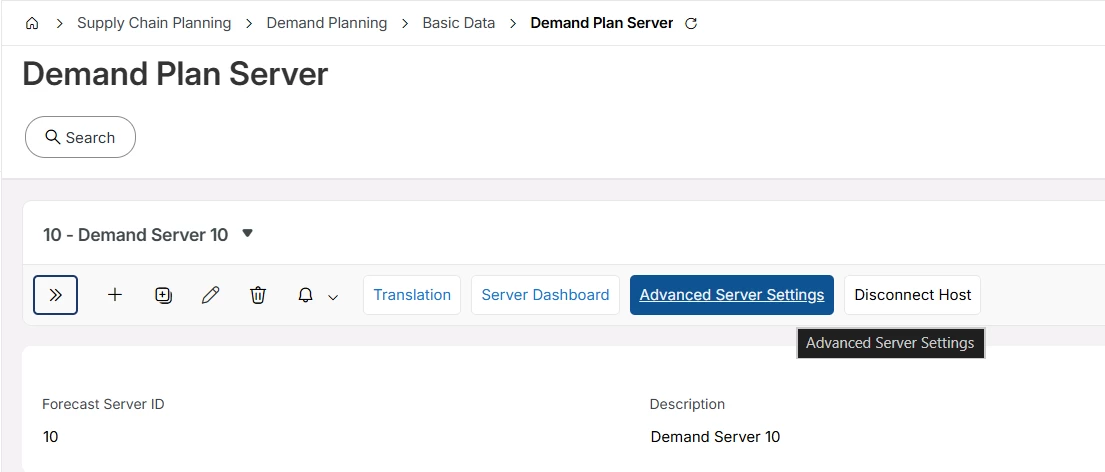Click the Disconnect Host button
This screenshot has width=1105, height=472.
(913, 294)
